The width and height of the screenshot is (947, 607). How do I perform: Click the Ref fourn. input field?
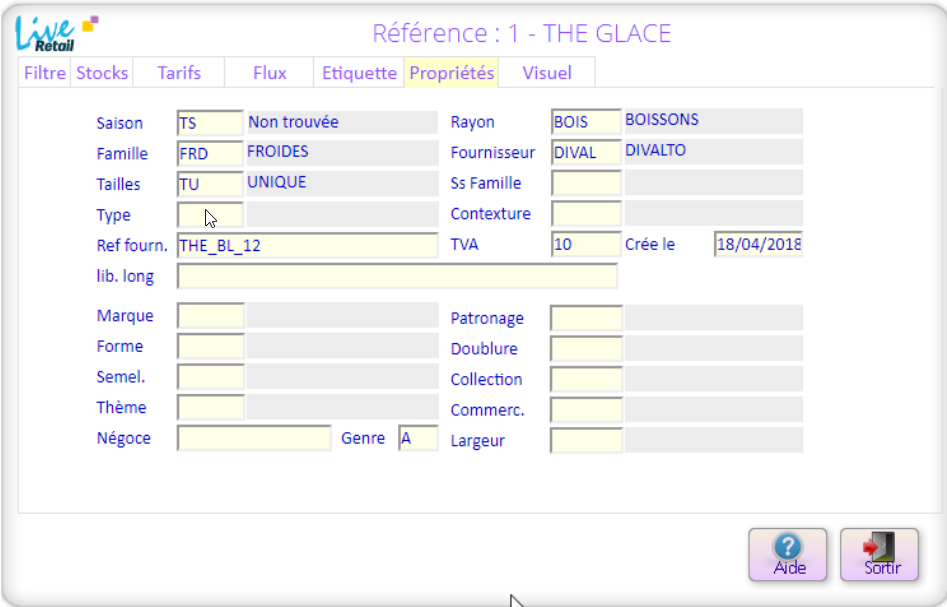[307, 246]
